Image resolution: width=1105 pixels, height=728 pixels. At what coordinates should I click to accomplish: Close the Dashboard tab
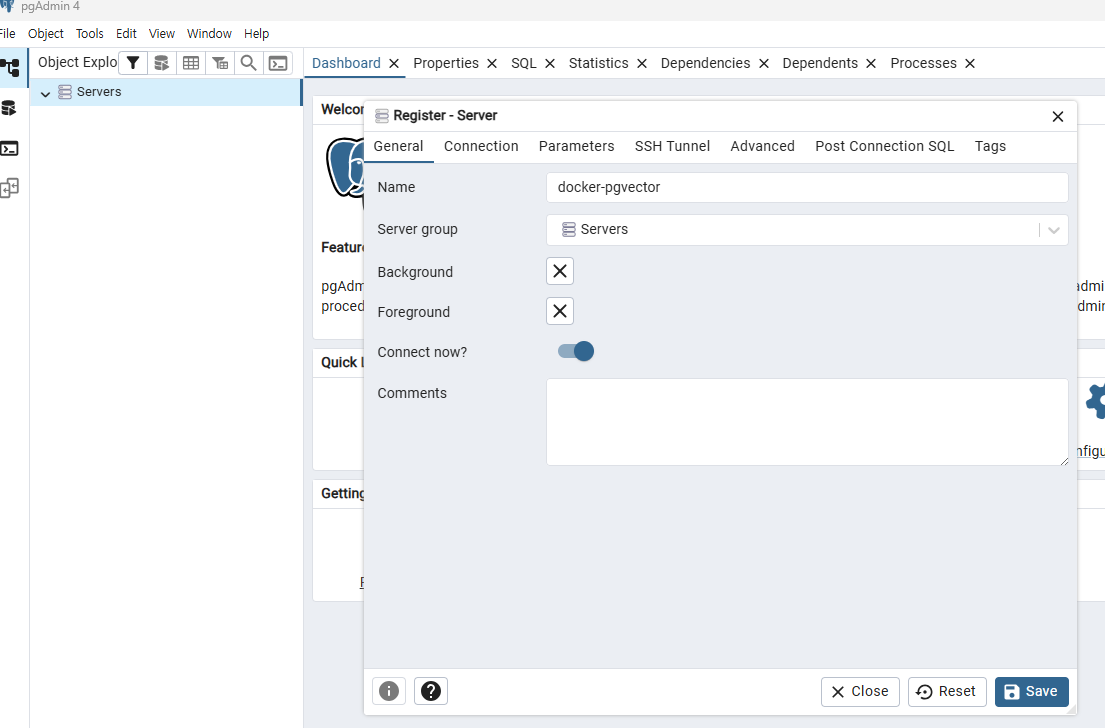point(394,63)
